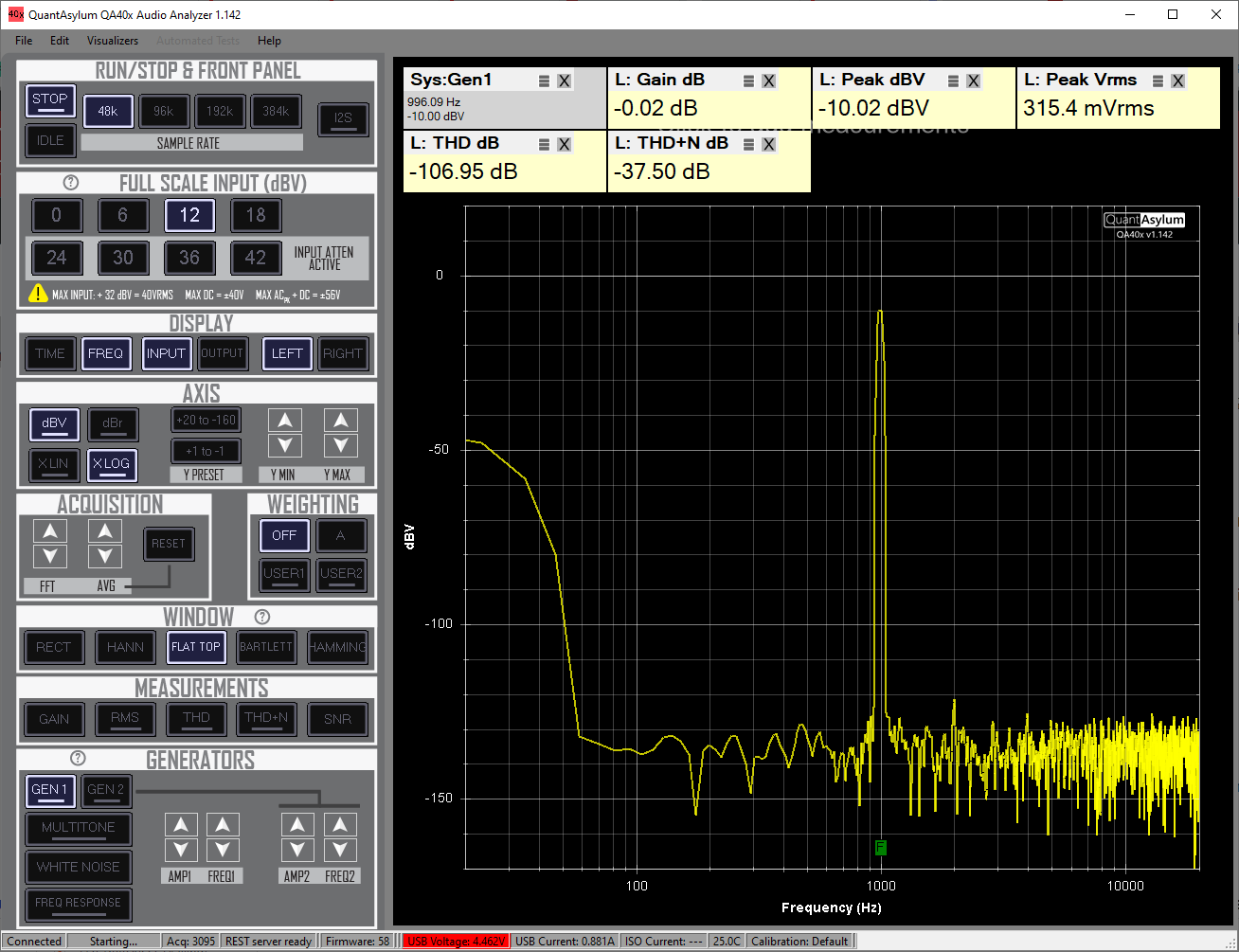This screenshot has width=1239, height=952.
Task: Run FREQ RESPONSE test
Action: tap(79, 904)
